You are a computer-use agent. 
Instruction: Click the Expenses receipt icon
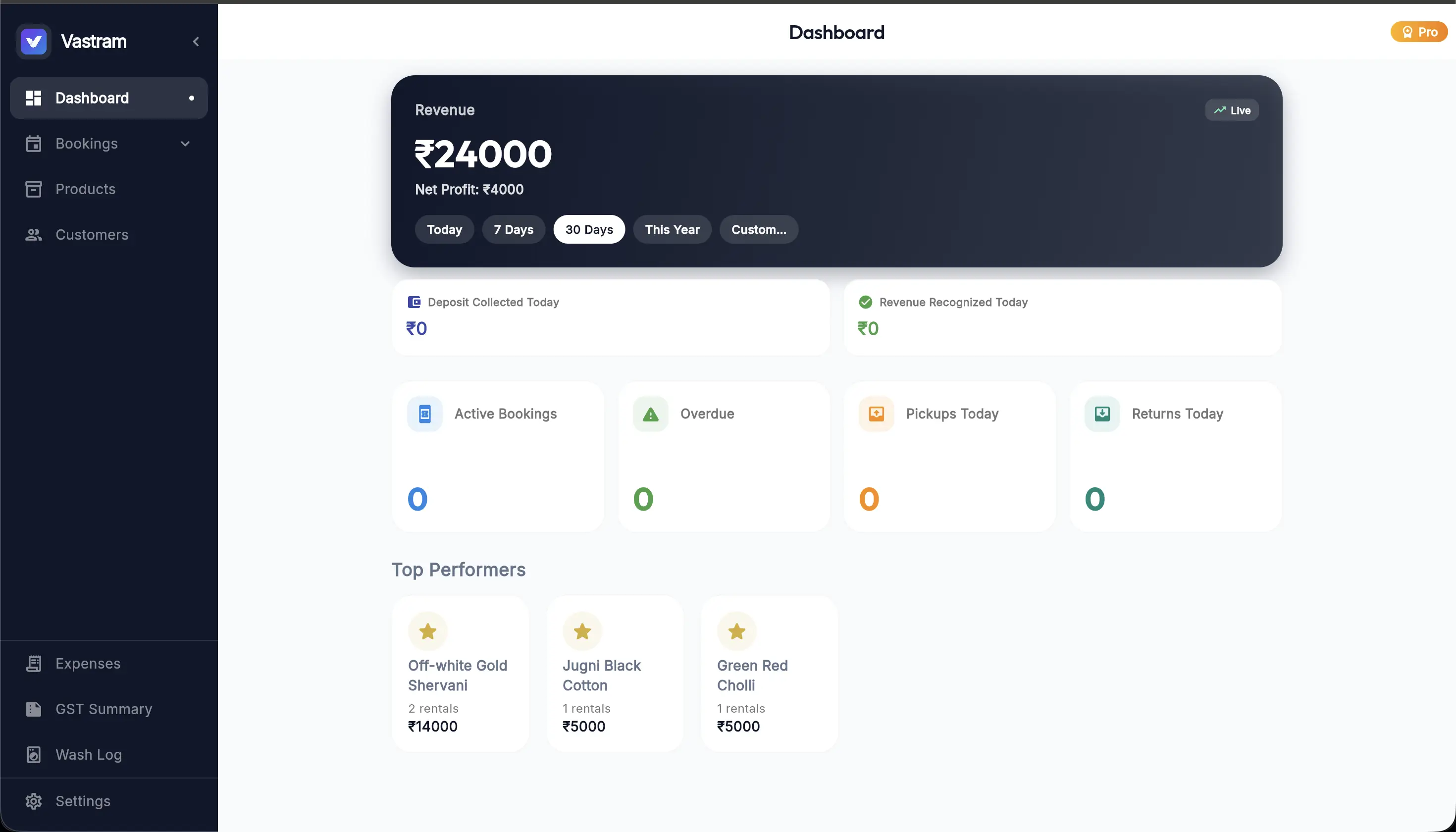coord(34,664)
